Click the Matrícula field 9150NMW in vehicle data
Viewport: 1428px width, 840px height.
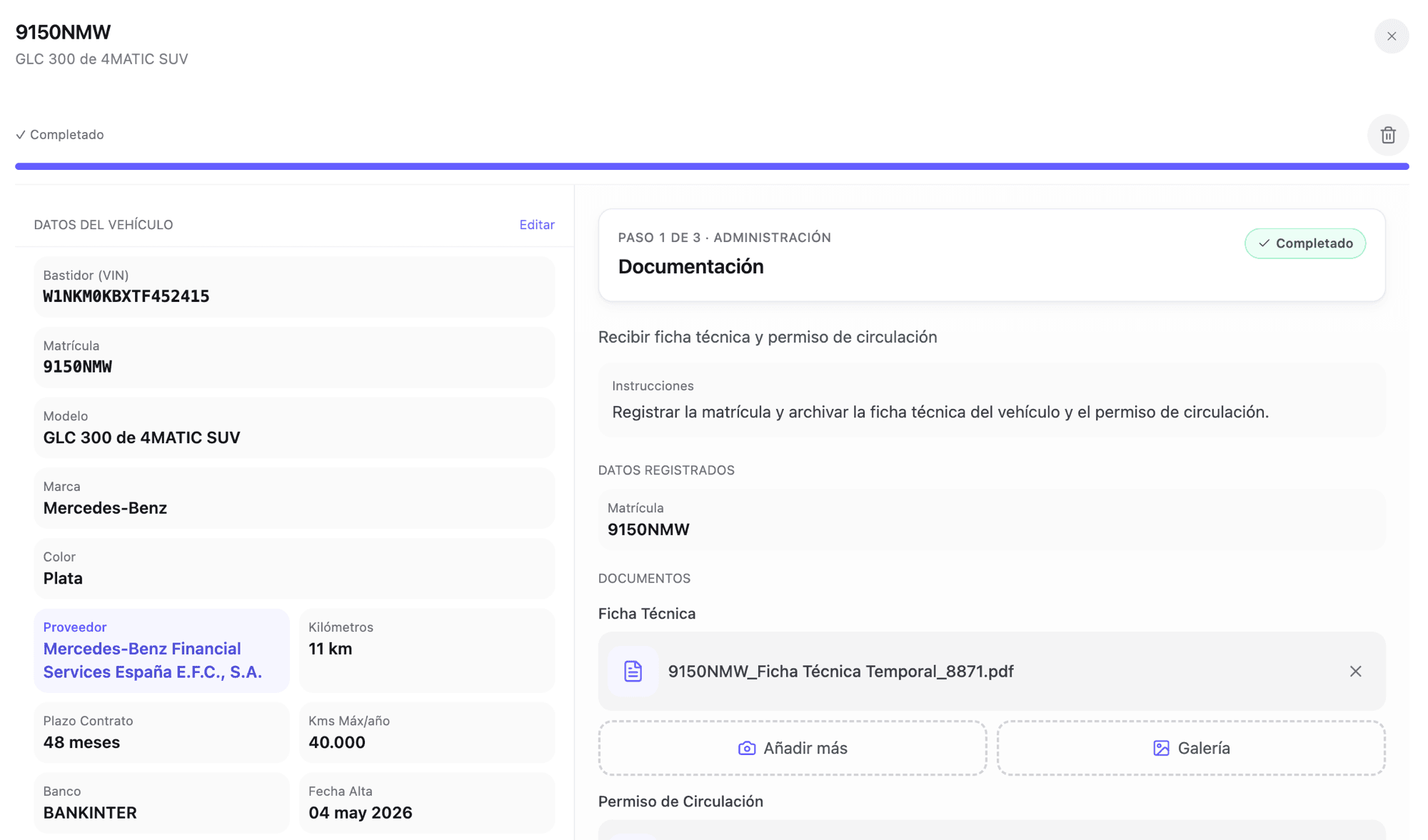(294, 358)
